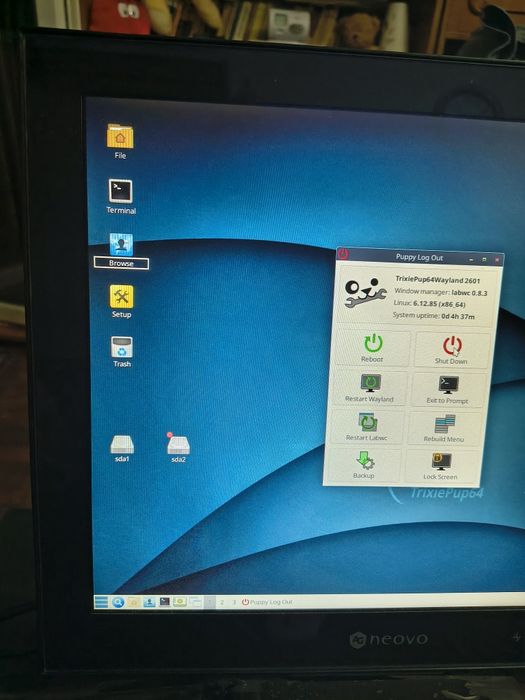Viewport: 525px width, 700px height.
Task: Switch to workspace 3 in the taskbar pager
Action: (233, 602)
